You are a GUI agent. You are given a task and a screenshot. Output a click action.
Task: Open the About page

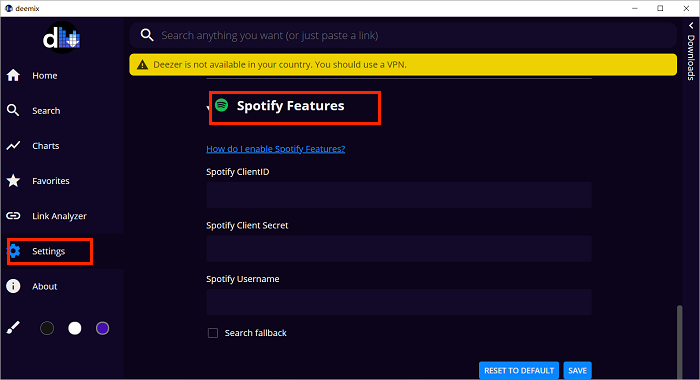(45, 286)
